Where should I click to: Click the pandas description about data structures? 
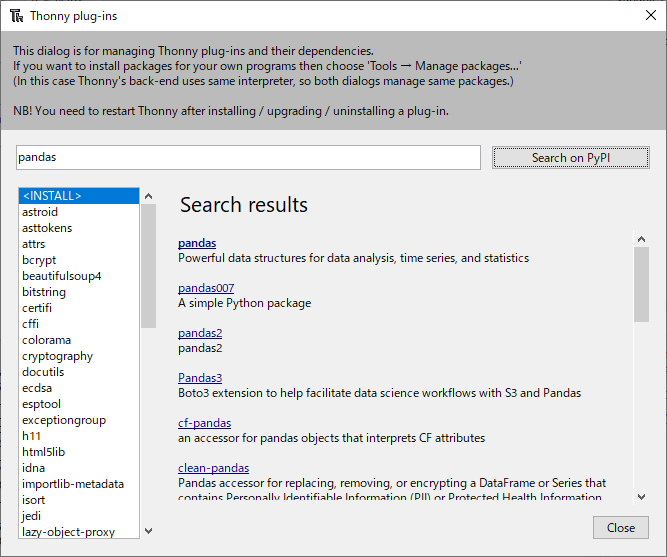[x=353, y=258]
